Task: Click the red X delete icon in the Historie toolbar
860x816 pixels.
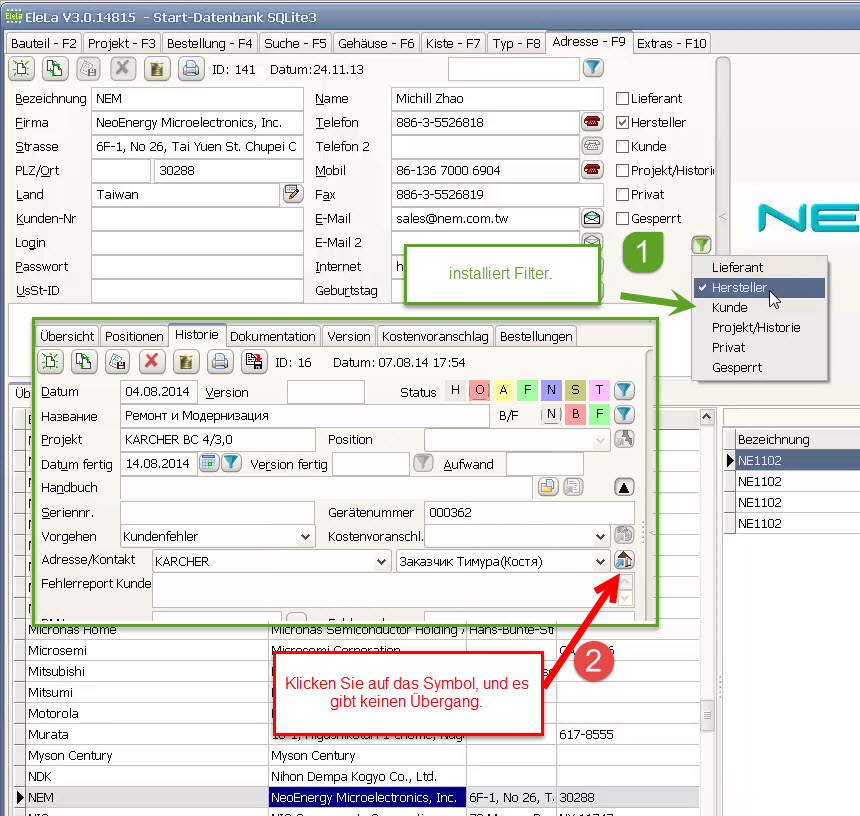Action: (152, 361)
